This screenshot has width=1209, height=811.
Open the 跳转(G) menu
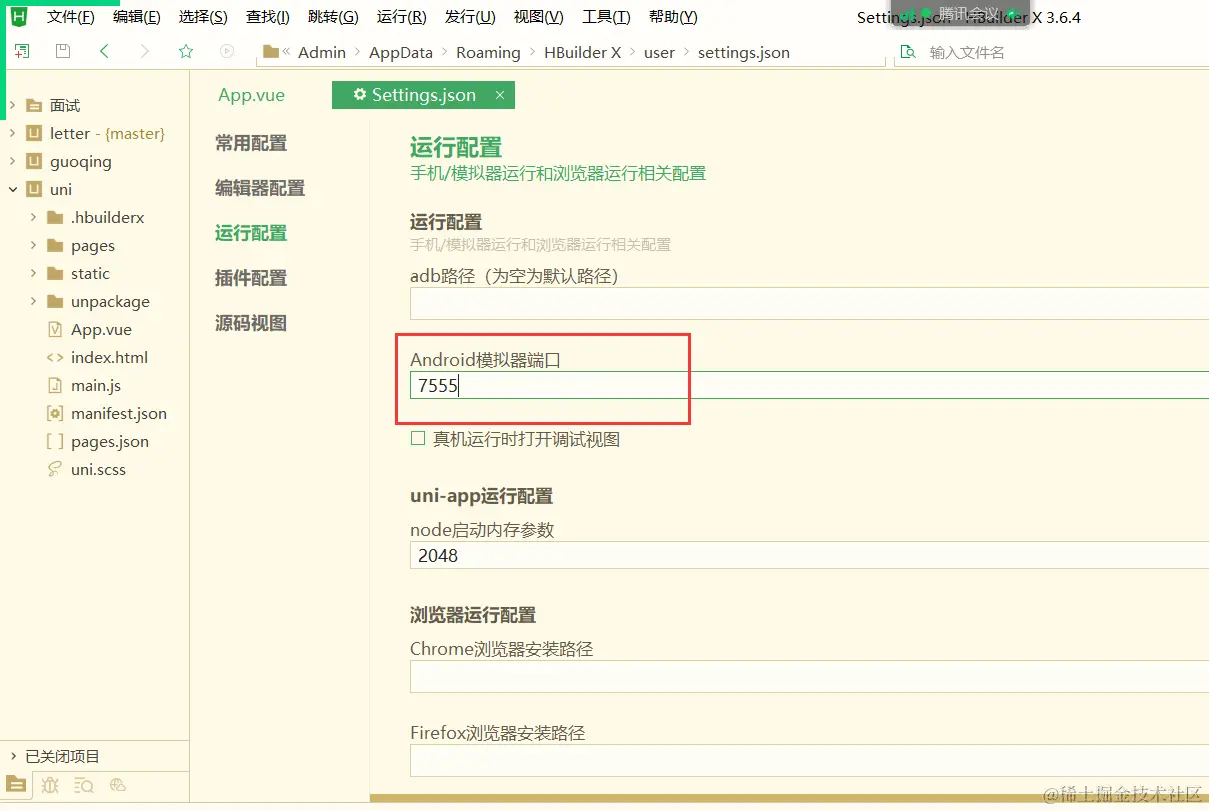point(334,17)
